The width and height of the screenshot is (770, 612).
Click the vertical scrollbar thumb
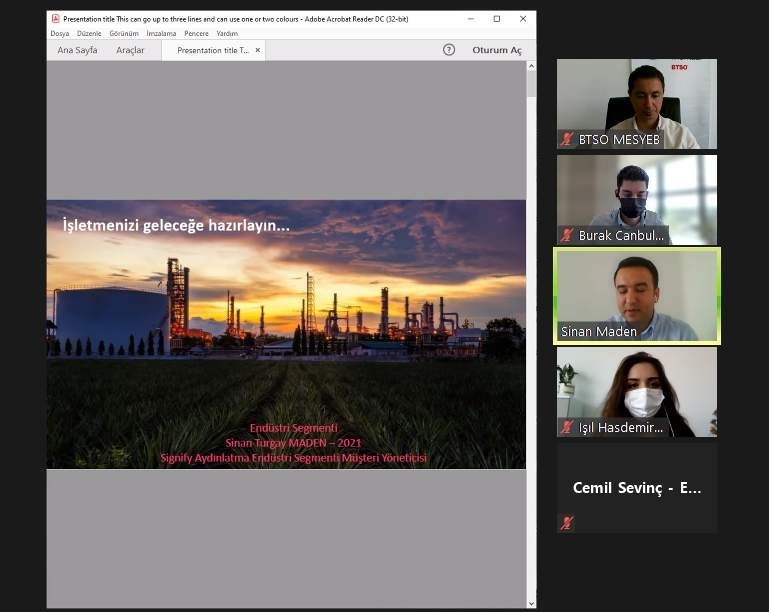531,84
